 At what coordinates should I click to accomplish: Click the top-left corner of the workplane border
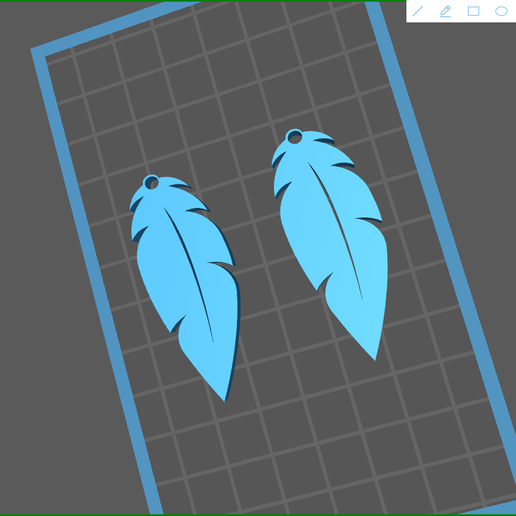37,53
